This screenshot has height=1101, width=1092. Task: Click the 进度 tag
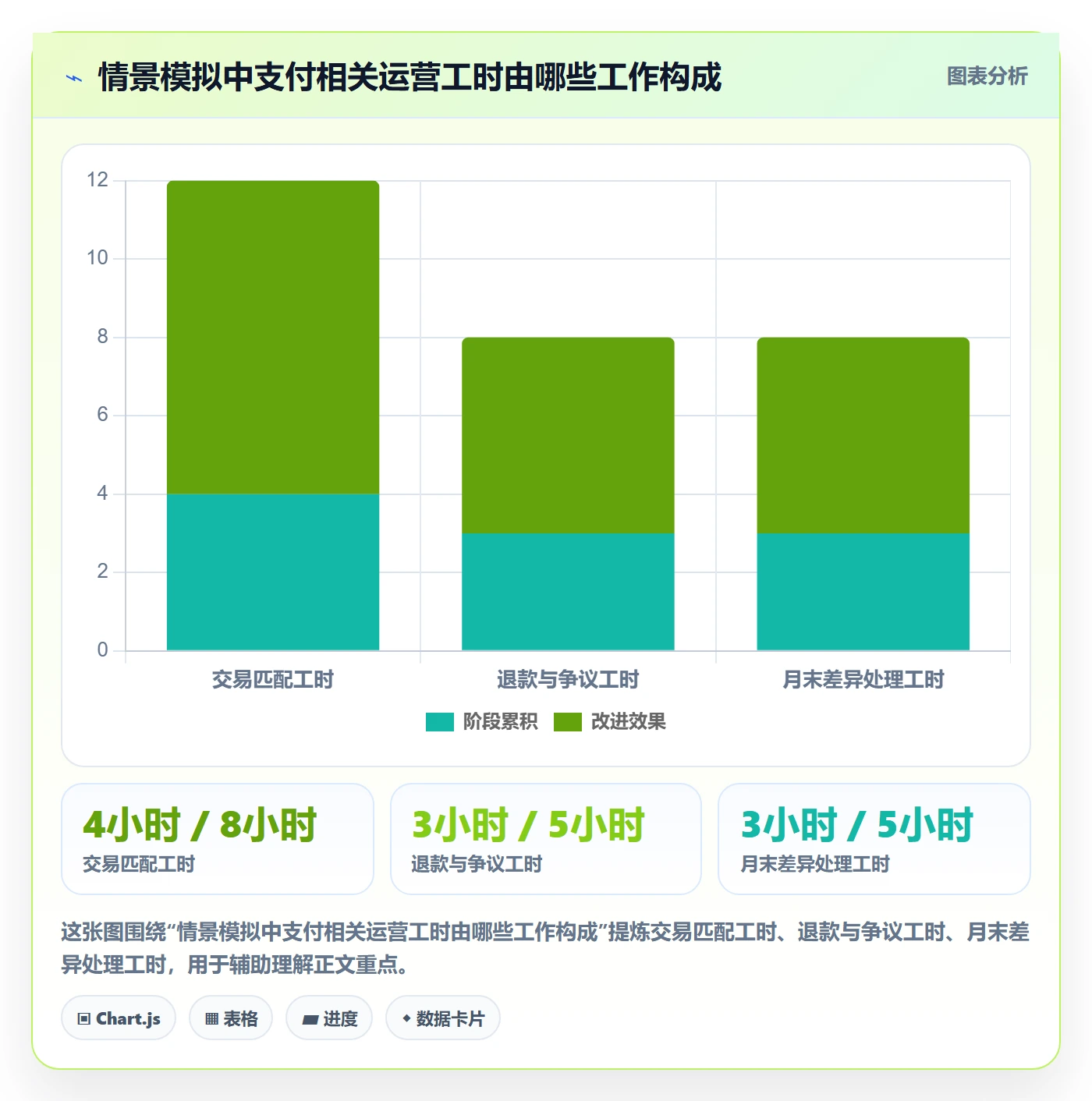(x=329, y=1018)
